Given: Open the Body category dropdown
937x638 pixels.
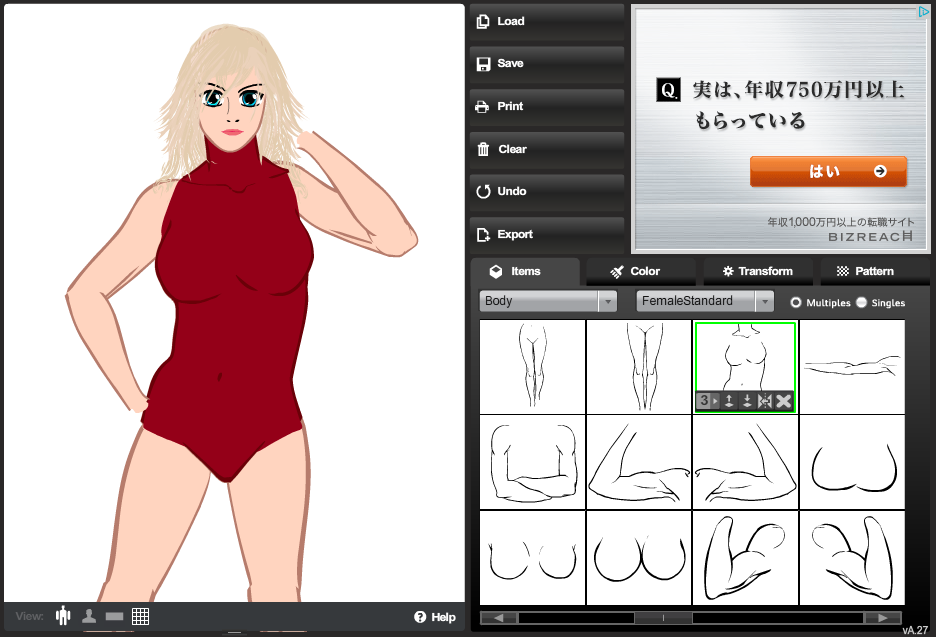Looking at the screenshot, I should [x=549, y=301].
